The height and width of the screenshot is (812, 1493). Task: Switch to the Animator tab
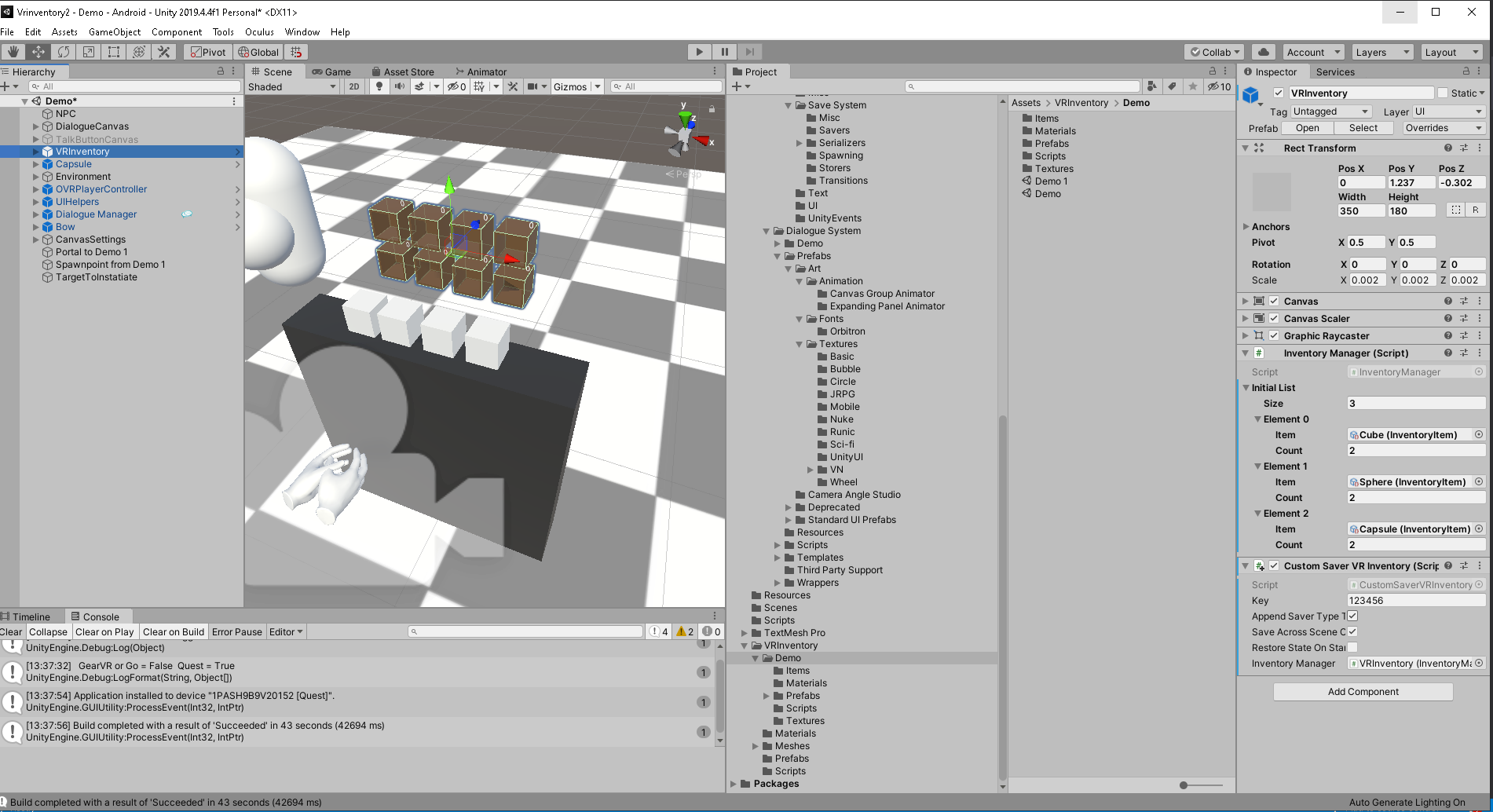481,71
